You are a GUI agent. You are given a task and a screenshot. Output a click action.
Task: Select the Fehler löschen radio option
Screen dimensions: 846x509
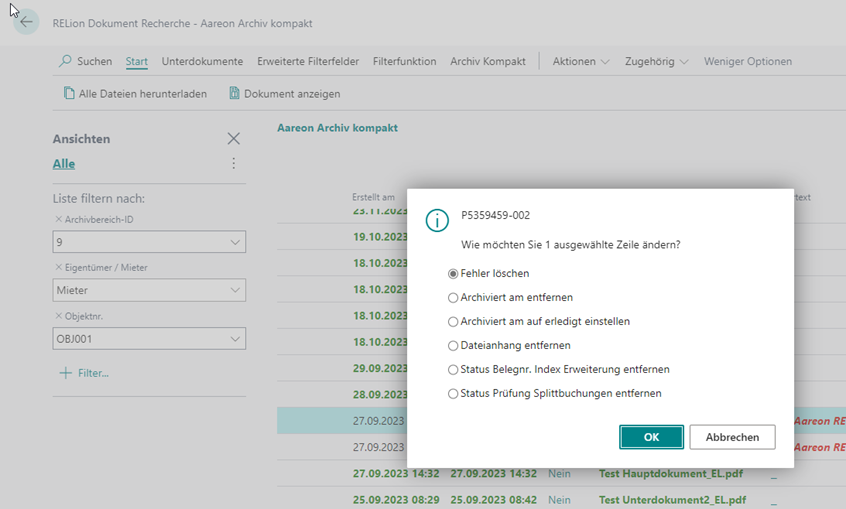pyautogui.click(x=453, y=274)
